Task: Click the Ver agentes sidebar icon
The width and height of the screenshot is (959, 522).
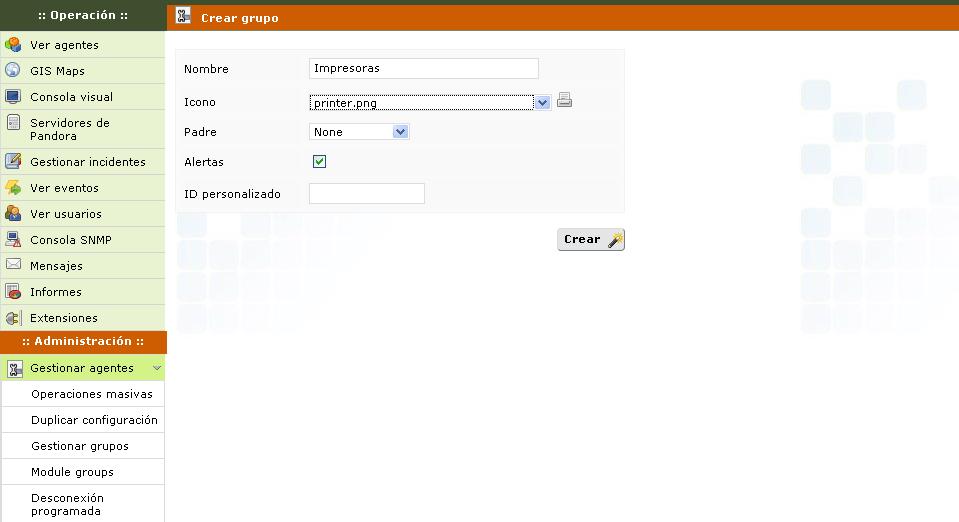Action: pos(13,45)
